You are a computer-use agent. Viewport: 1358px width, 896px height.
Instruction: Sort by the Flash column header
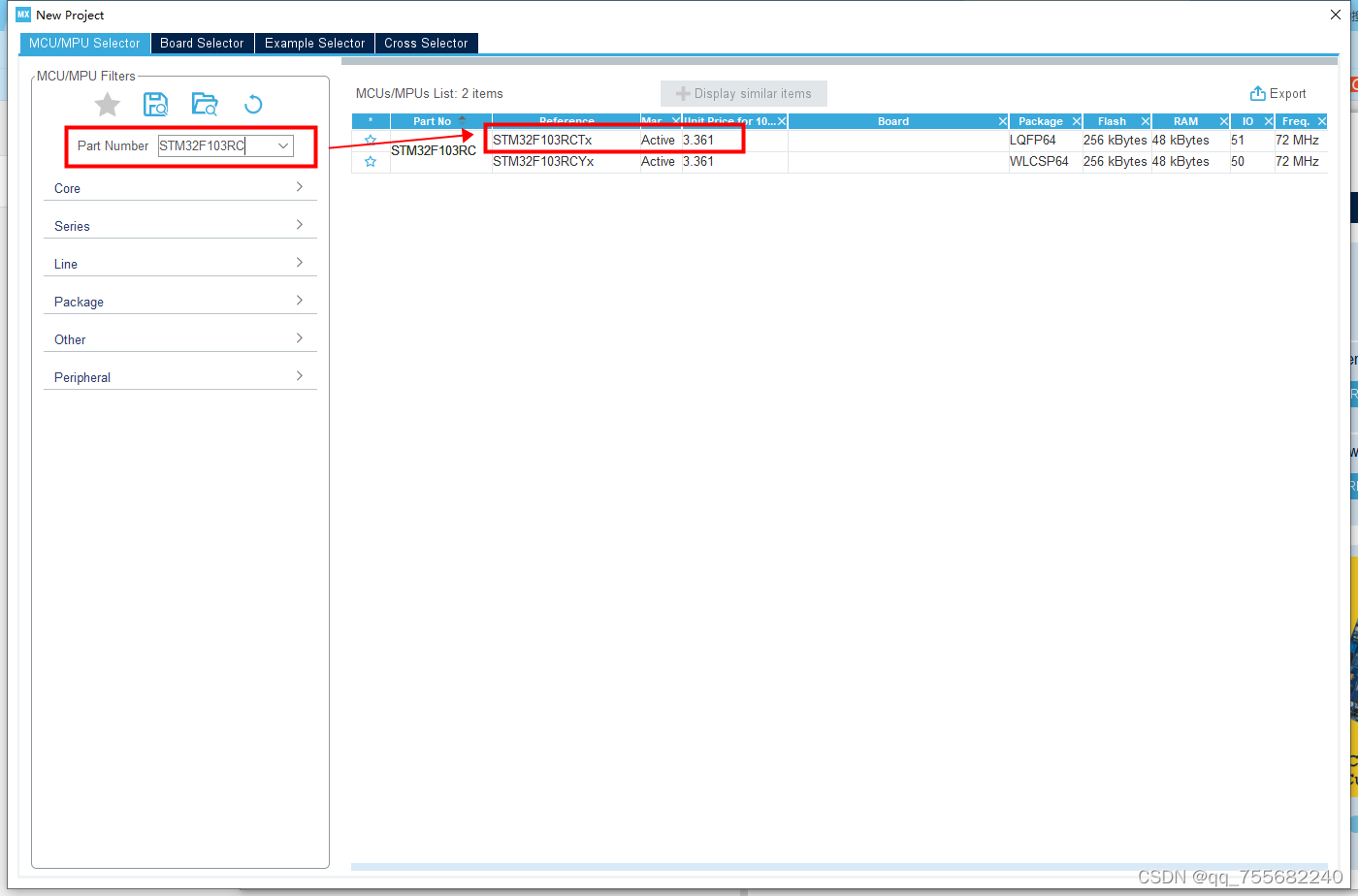tap(1112, 121)
